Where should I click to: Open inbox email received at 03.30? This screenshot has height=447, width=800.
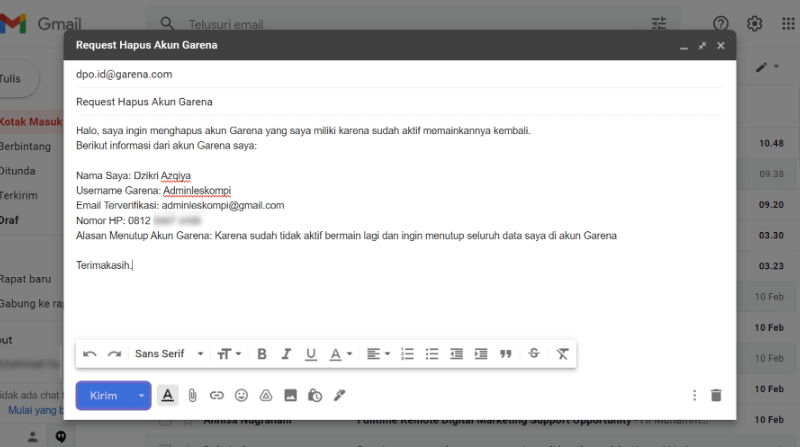[x=771, y=235]
